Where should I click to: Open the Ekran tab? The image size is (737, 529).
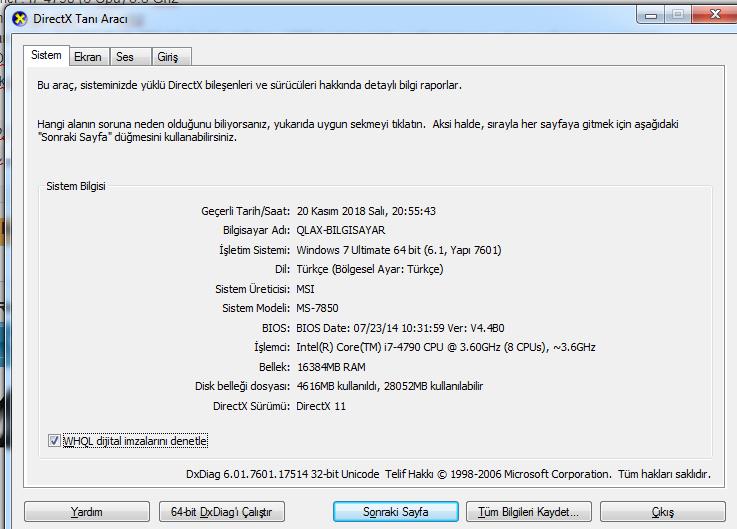pyautogui.click(x=88, y=57)
